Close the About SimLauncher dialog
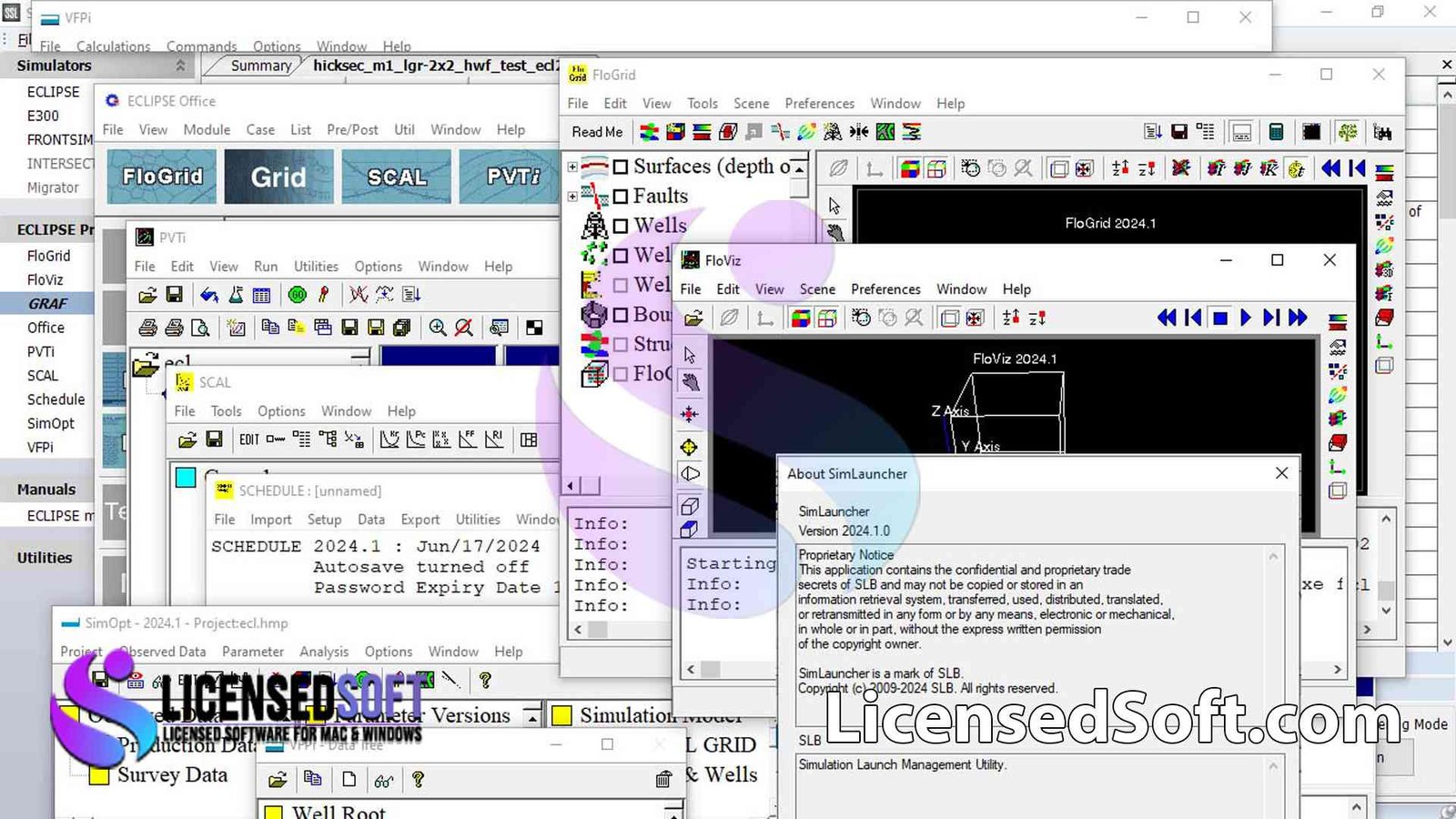1456x819 pixels. (x=1281, y=473)
